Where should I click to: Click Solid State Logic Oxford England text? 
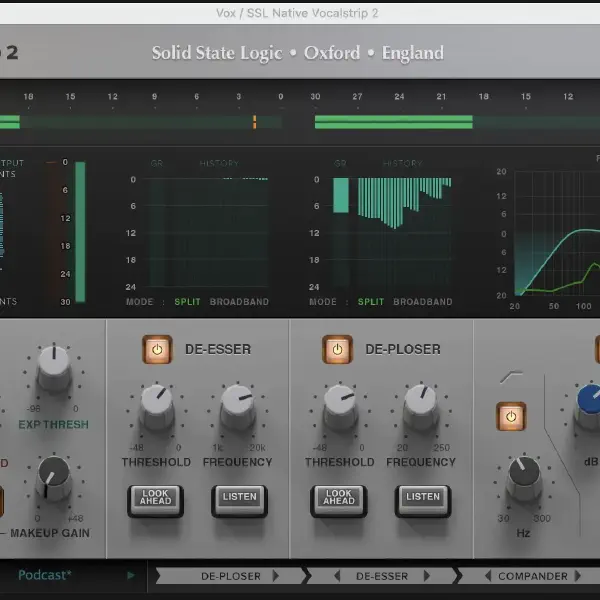(298, 53)
